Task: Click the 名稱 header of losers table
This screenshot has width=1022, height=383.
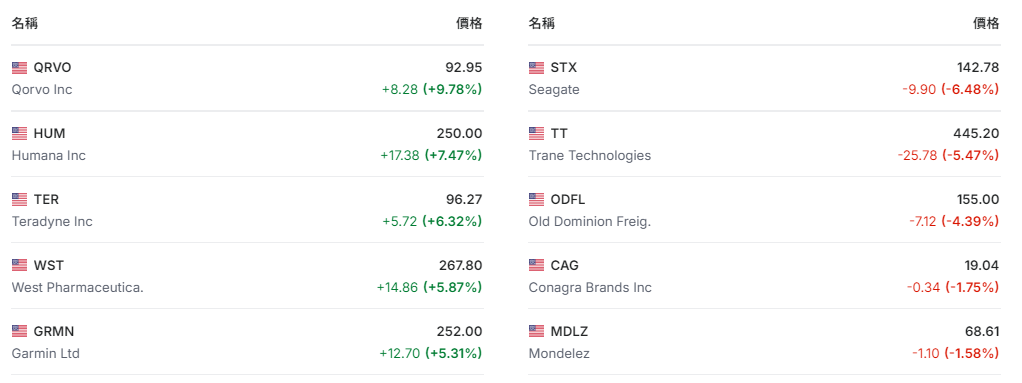Action: 542,23
